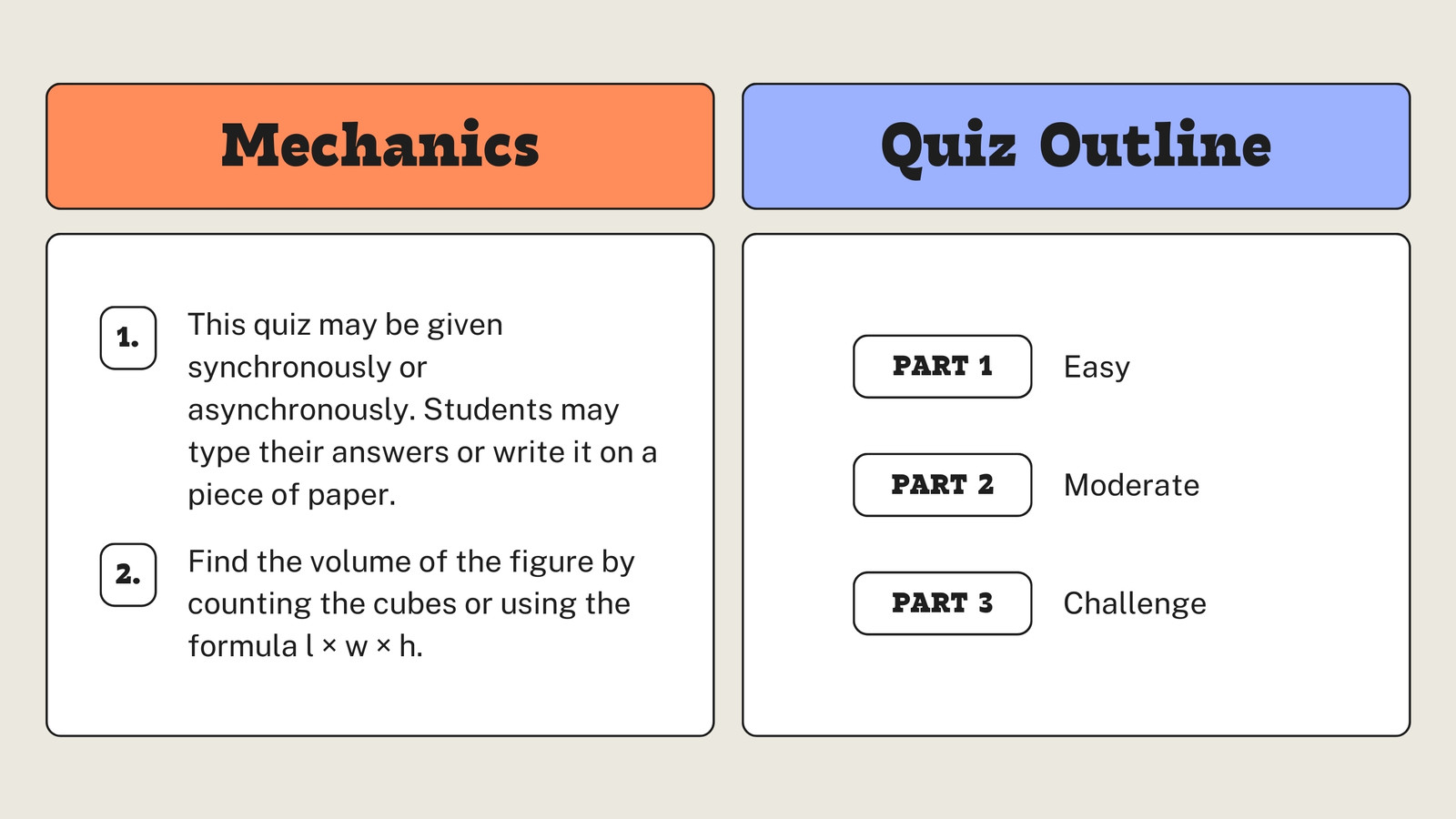Select the Challenge difficulty text
Viewport: 1456px width, 819px height.
point(1135,604)
